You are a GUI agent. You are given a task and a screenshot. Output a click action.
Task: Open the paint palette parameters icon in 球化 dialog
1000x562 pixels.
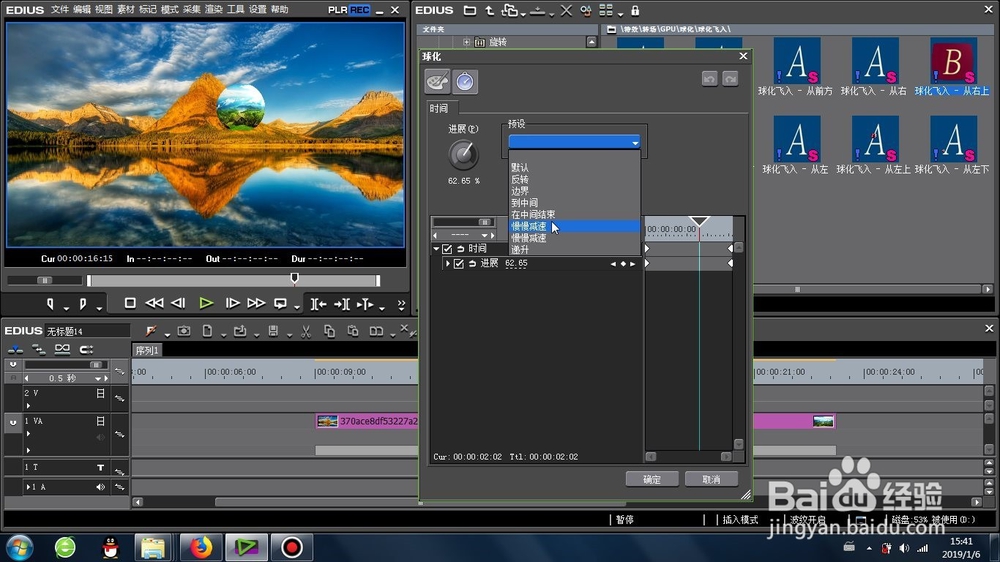(438, 82)
